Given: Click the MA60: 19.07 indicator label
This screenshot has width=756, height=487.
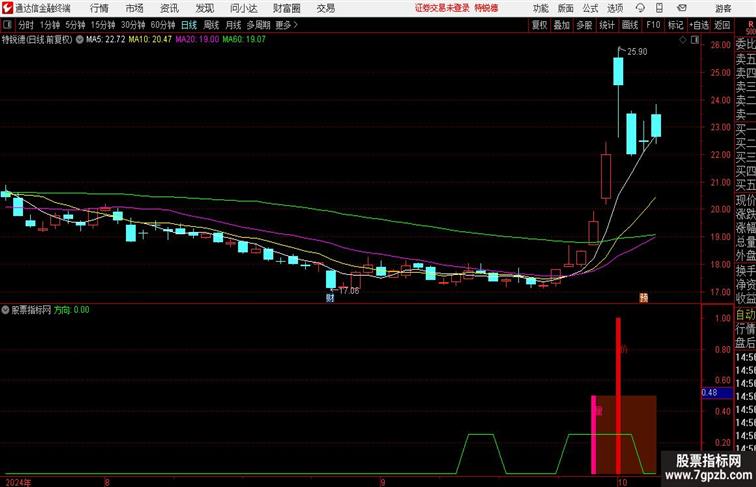Looking at the screenshot, I should coord(244,40).
